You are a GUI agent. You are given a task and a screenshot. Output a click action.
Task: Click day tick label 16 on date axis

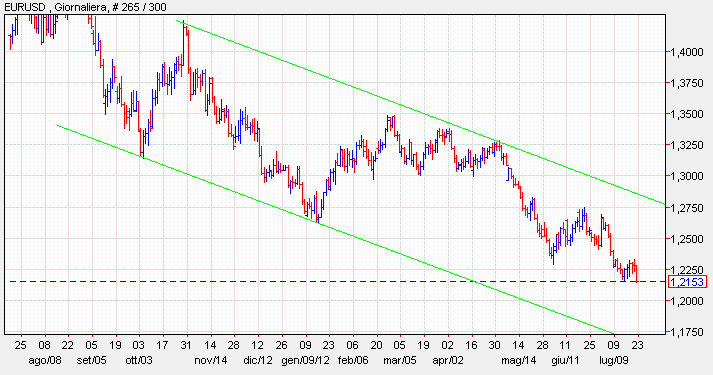pos(472,345)
